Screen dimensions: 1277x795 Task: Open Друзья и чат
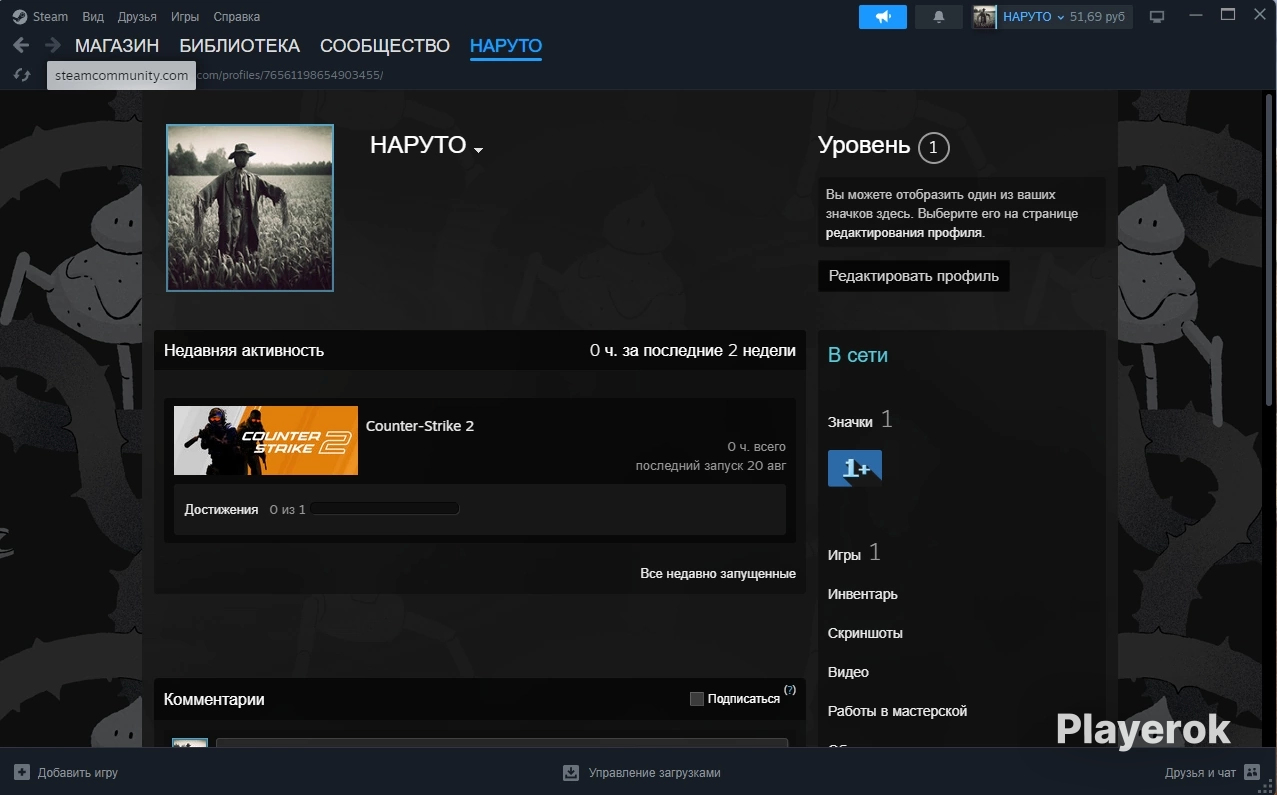[1200, 773]
